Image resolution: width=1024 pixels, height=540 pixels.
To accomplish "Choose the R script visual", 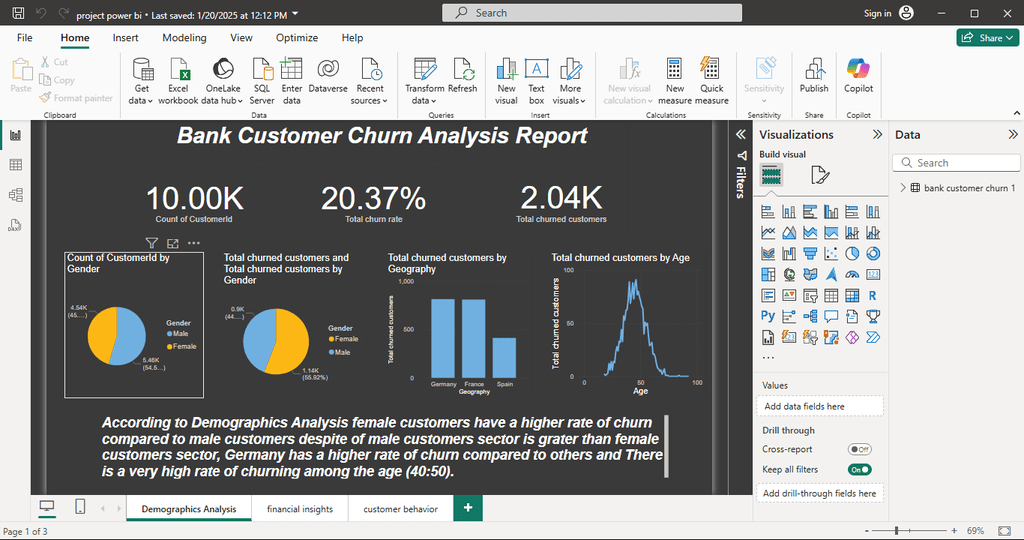I will (872, 296).
